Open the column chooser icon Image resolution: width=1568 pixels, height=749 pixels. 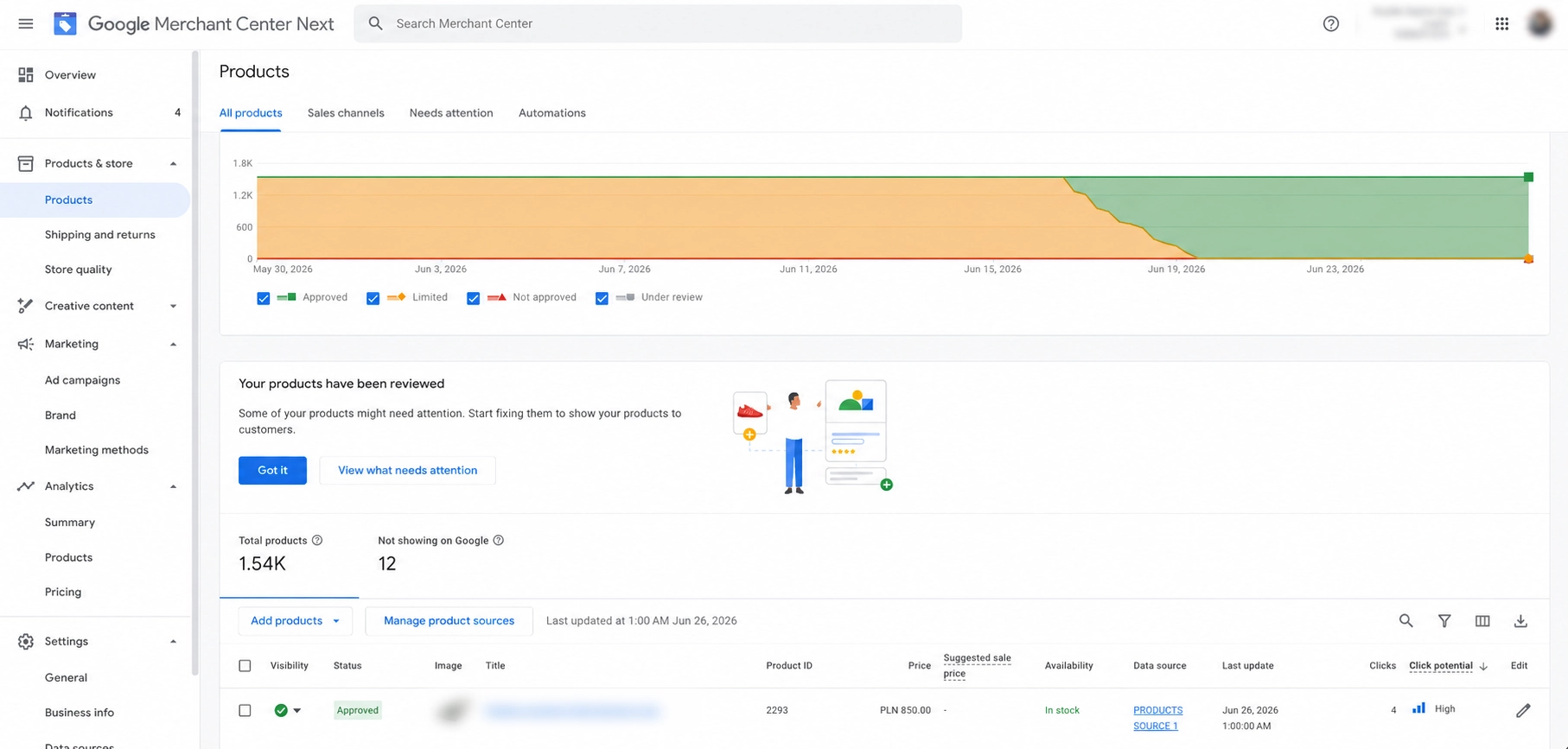pyautogui.click(x=1482, y=620)
